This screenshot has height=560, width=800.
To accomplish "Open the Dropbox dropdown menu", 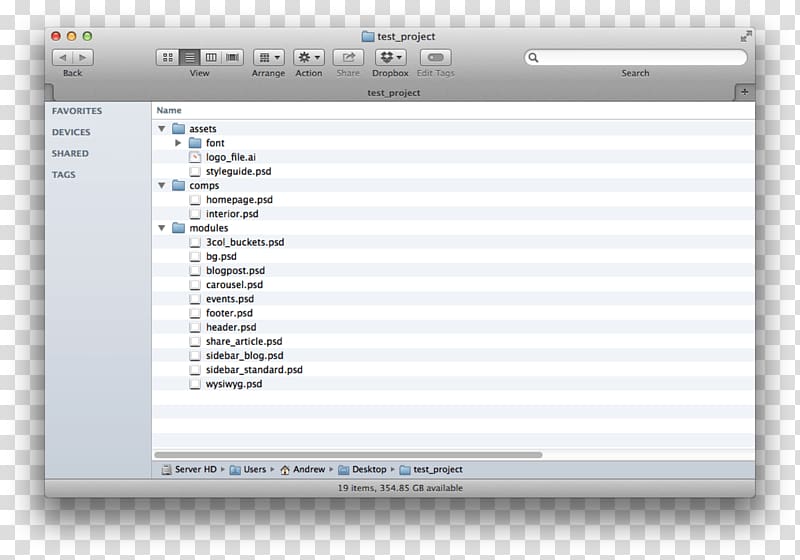I will 390,58.
